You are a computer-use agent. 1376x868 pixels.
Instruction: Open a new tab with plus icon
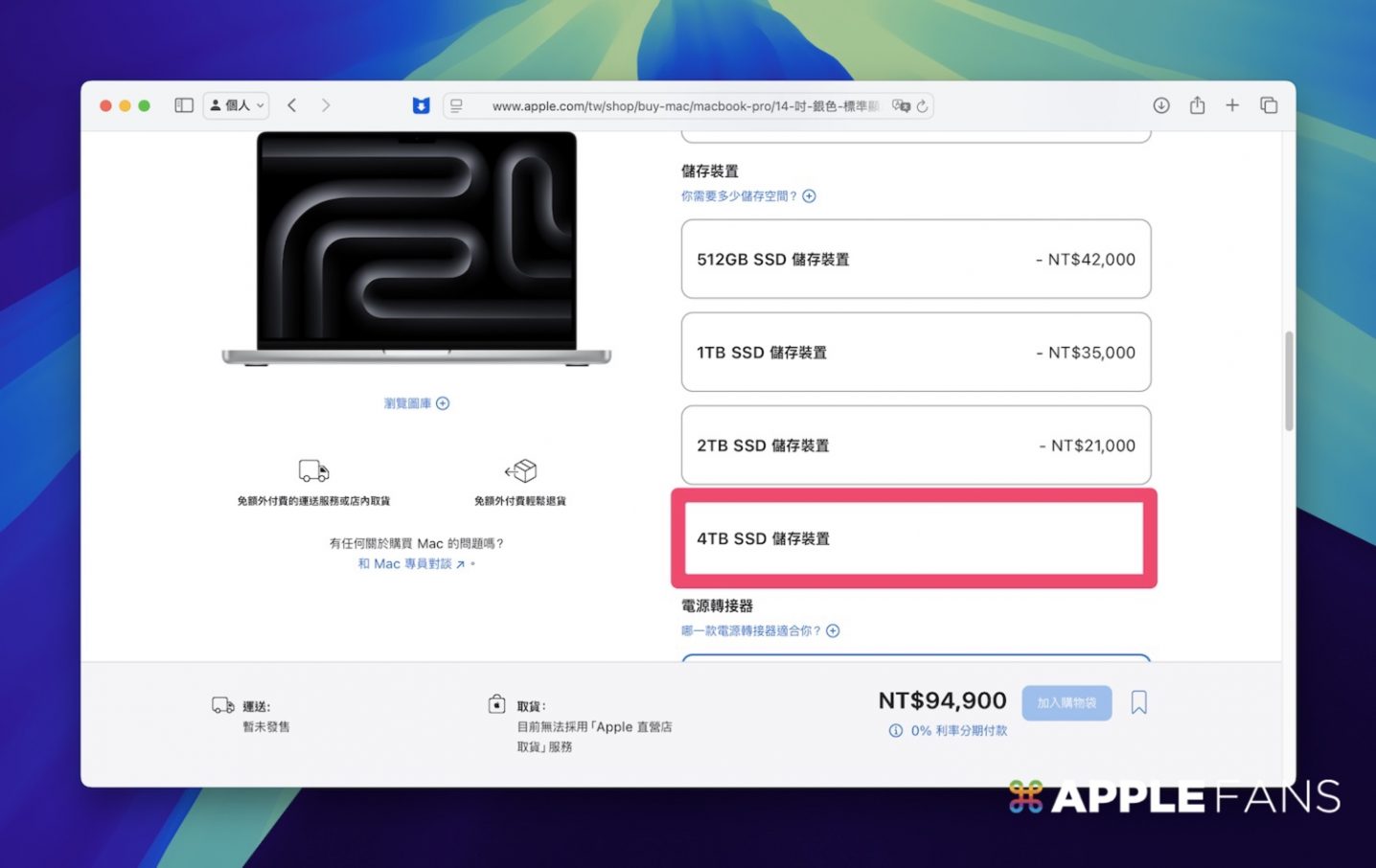click(x=1232, y=105)
